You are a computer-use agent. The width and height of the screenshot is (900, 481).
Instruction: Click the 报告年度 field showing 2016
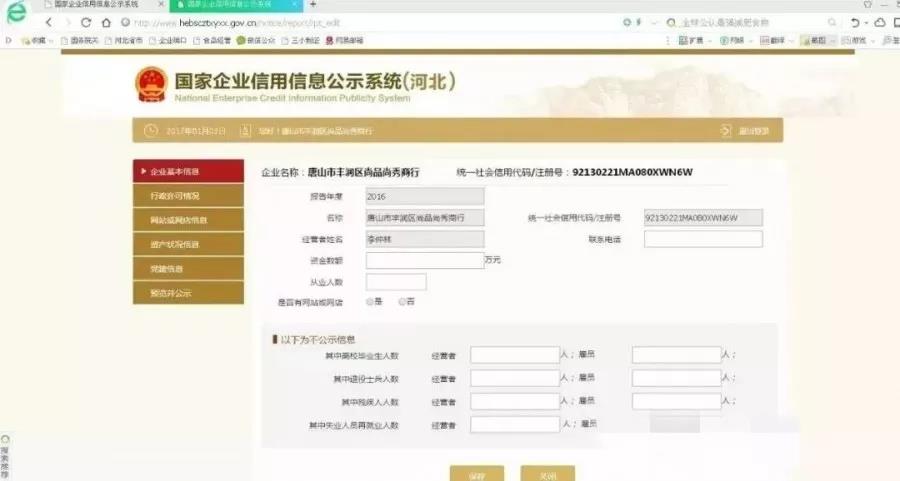tap(425, 196)
